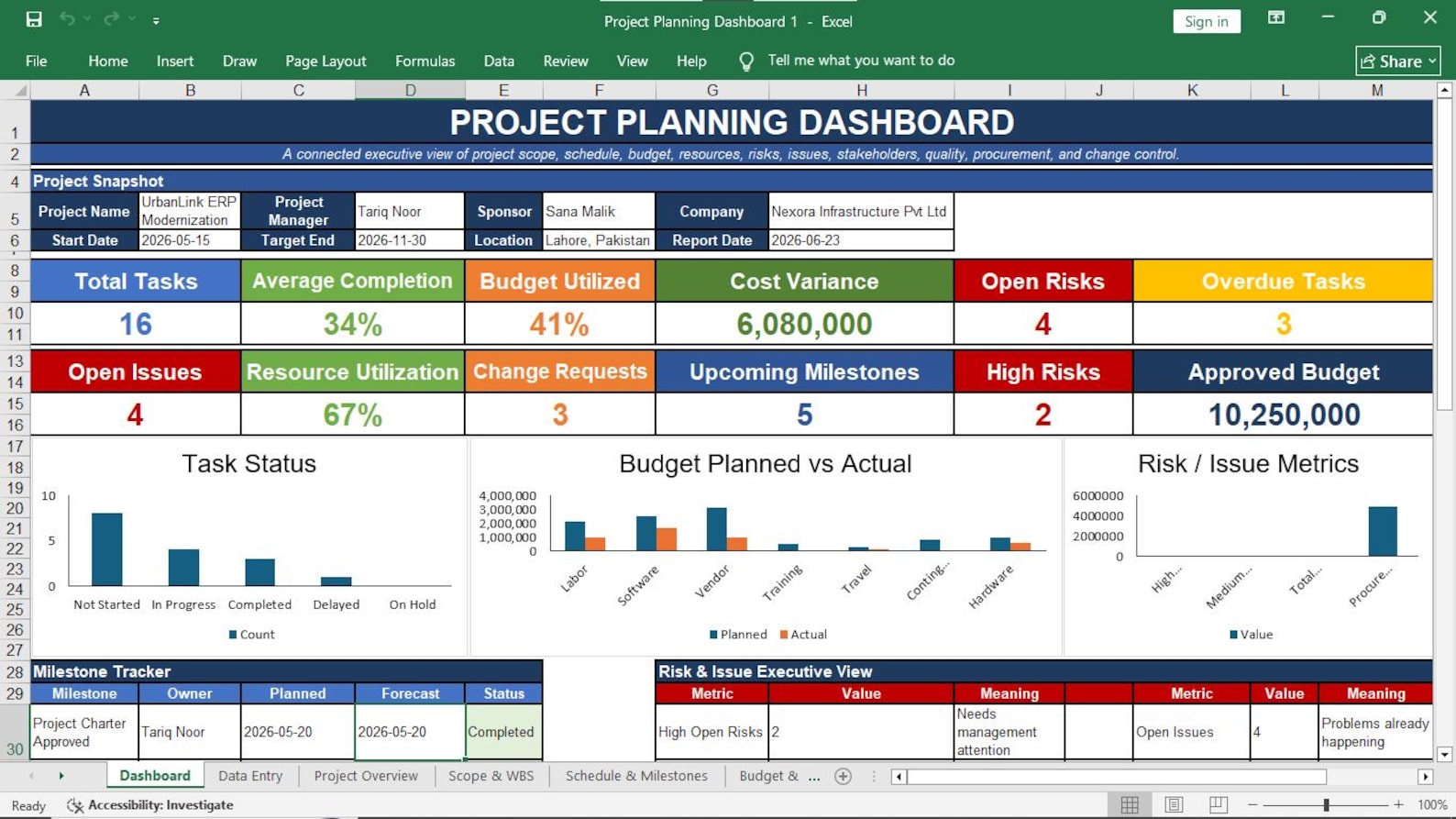Open the File menu
The image size is (1456, 819).
(x=37, y=61)
